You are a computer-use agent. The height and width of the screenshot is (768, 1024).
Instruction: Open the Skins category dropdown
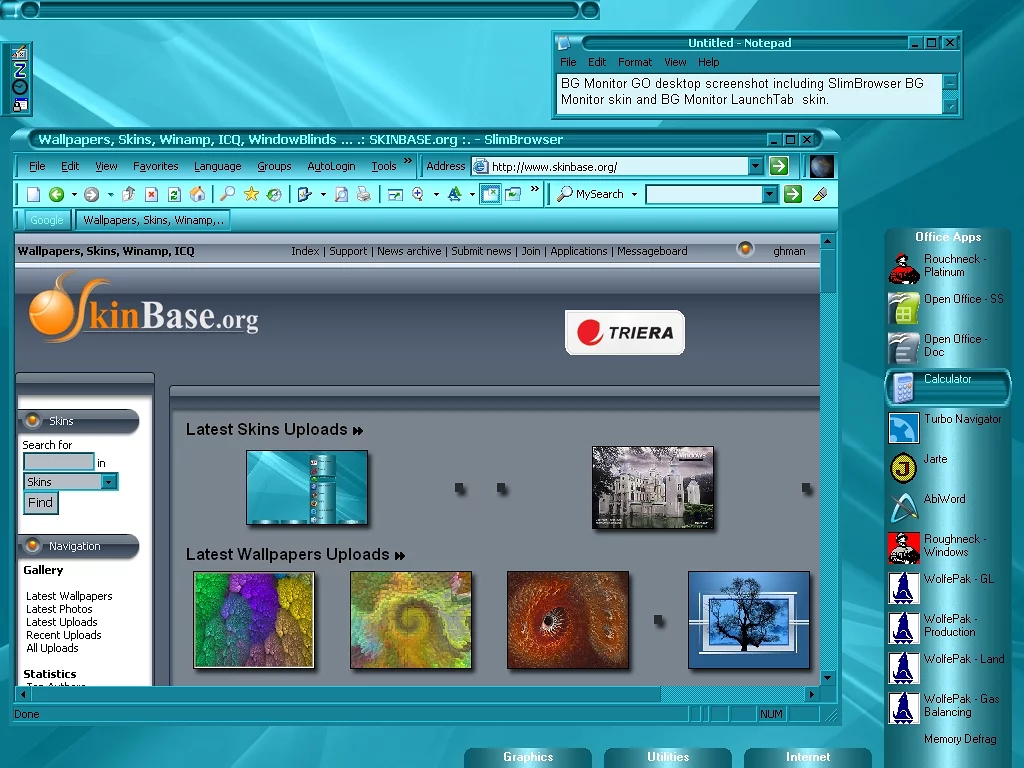[x=109, y=482]
